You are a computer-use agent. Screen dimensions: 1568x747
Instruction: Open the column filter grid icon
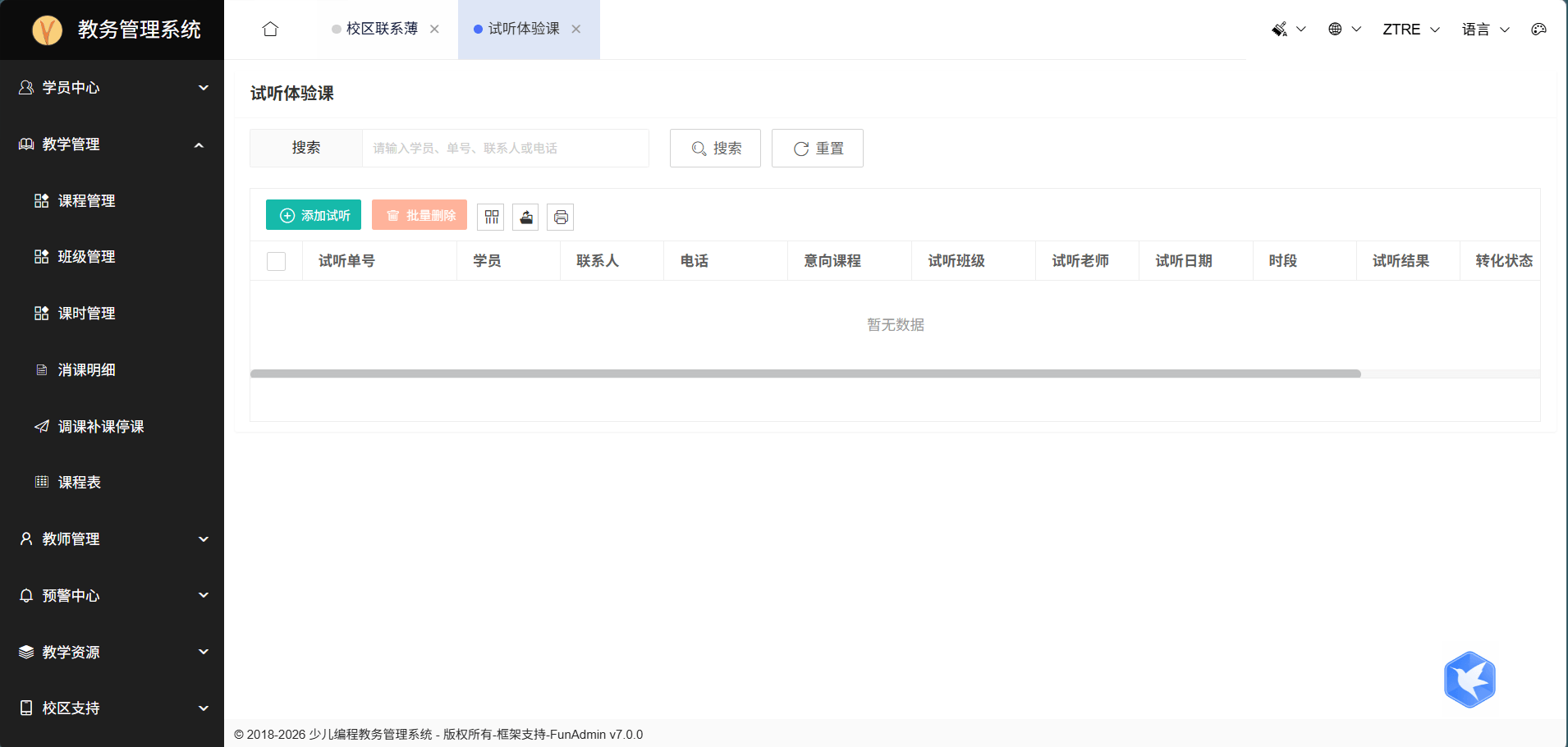click(x=491, y=217)
